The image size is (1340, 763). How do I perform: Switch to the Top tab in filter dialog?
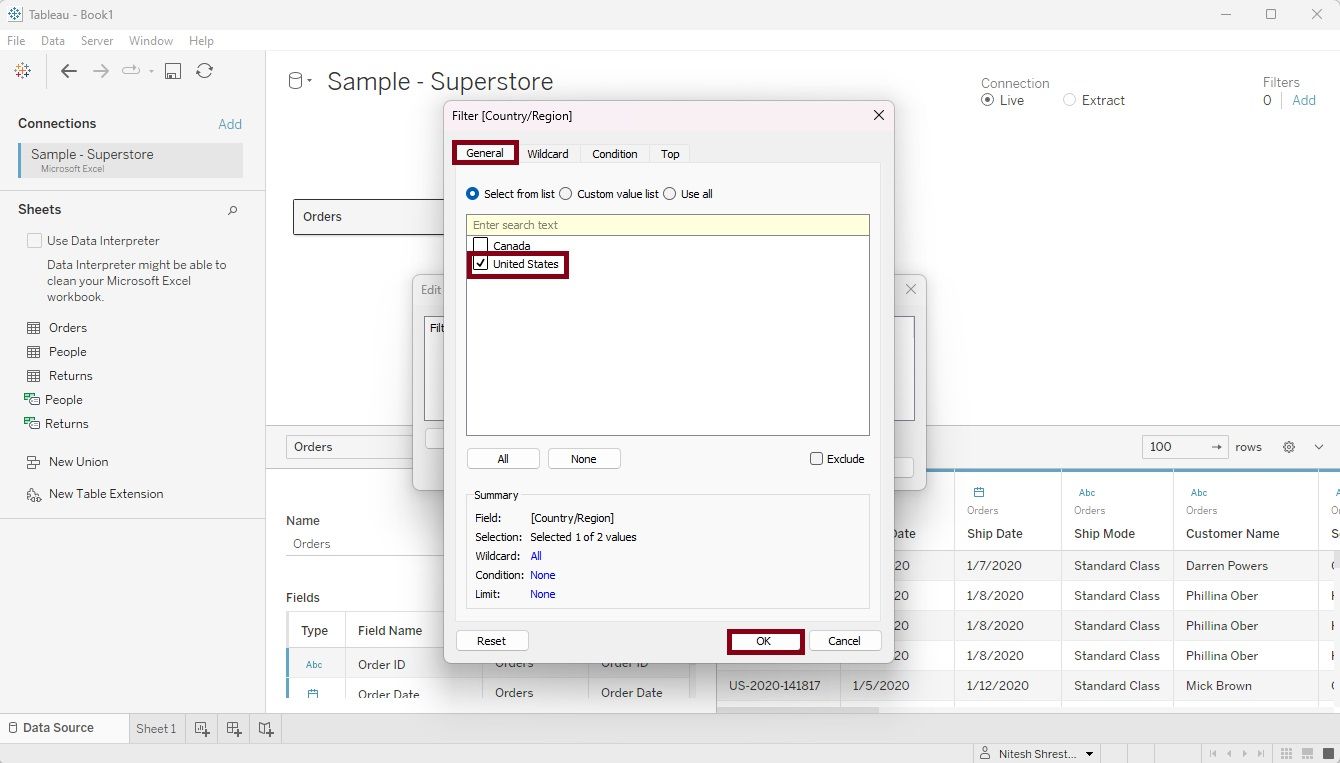point(670,154)
